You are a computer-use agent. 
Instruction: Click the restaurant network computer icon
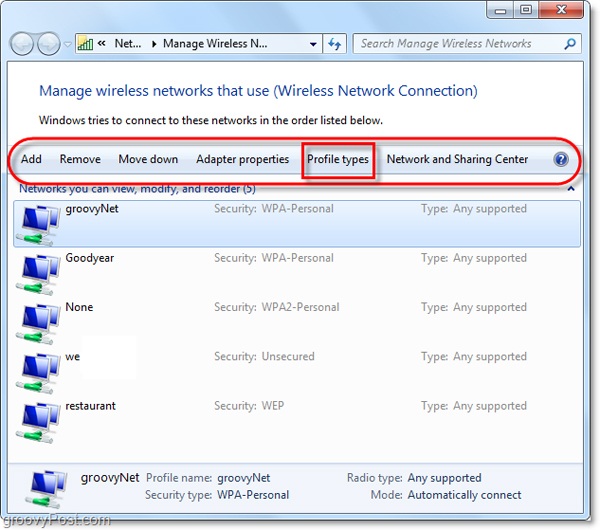(x=38, y=422)
